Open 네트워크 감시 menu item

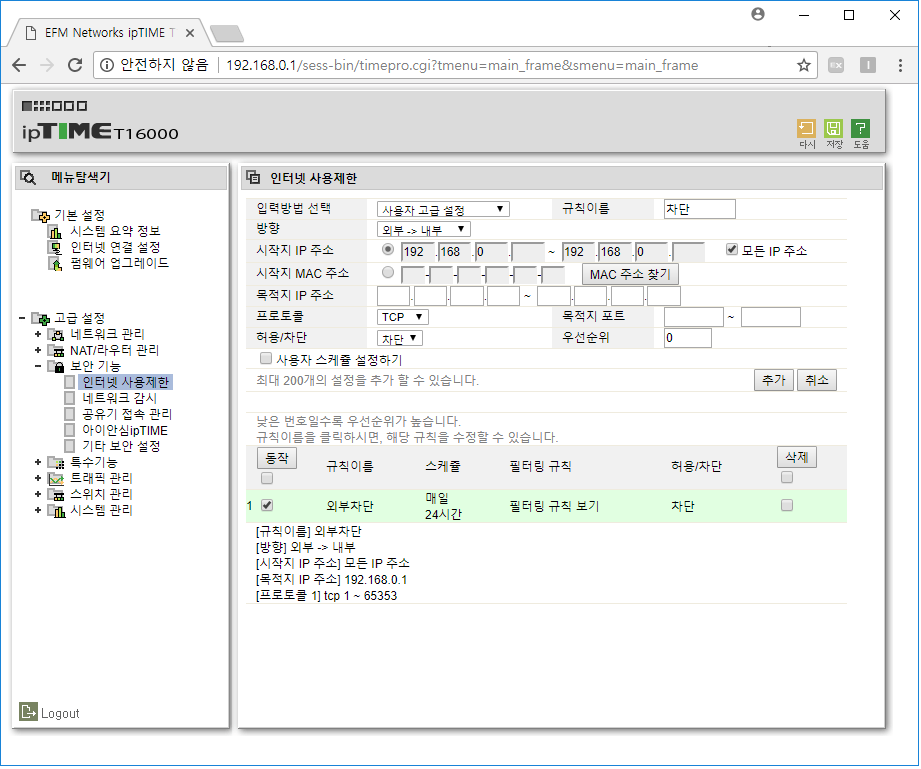120,399
